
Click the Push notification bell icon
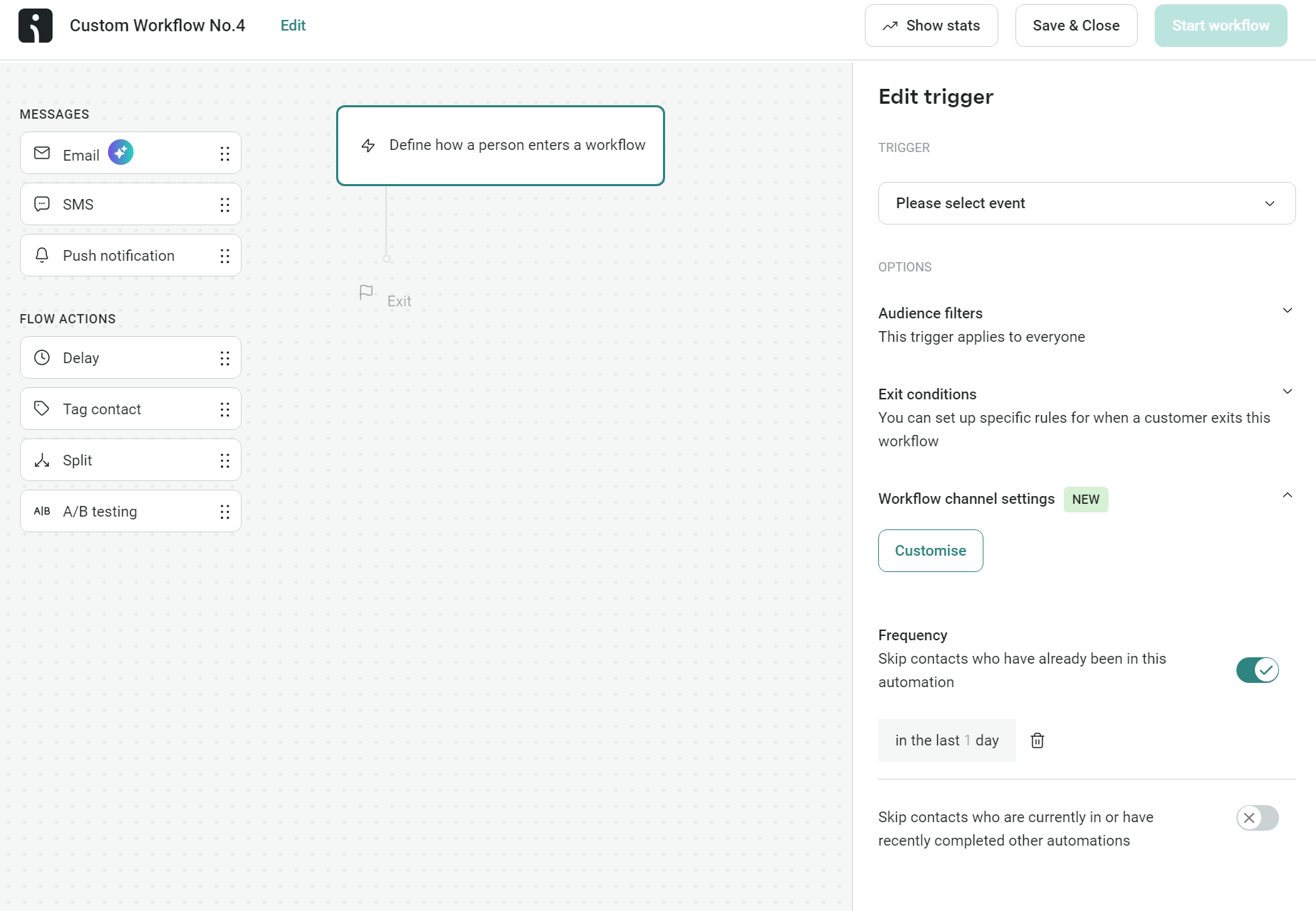[41, 255]
